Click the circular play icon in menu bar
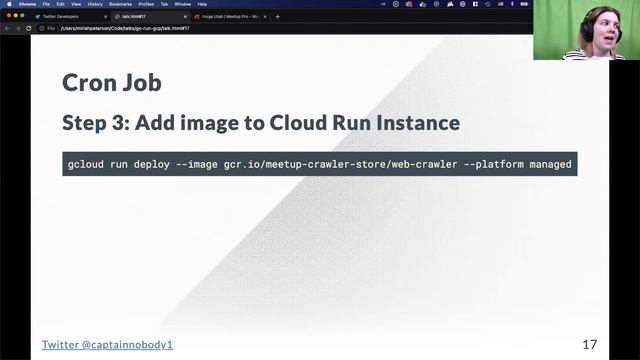Viewport: 640px width, 360px height. 396,4
